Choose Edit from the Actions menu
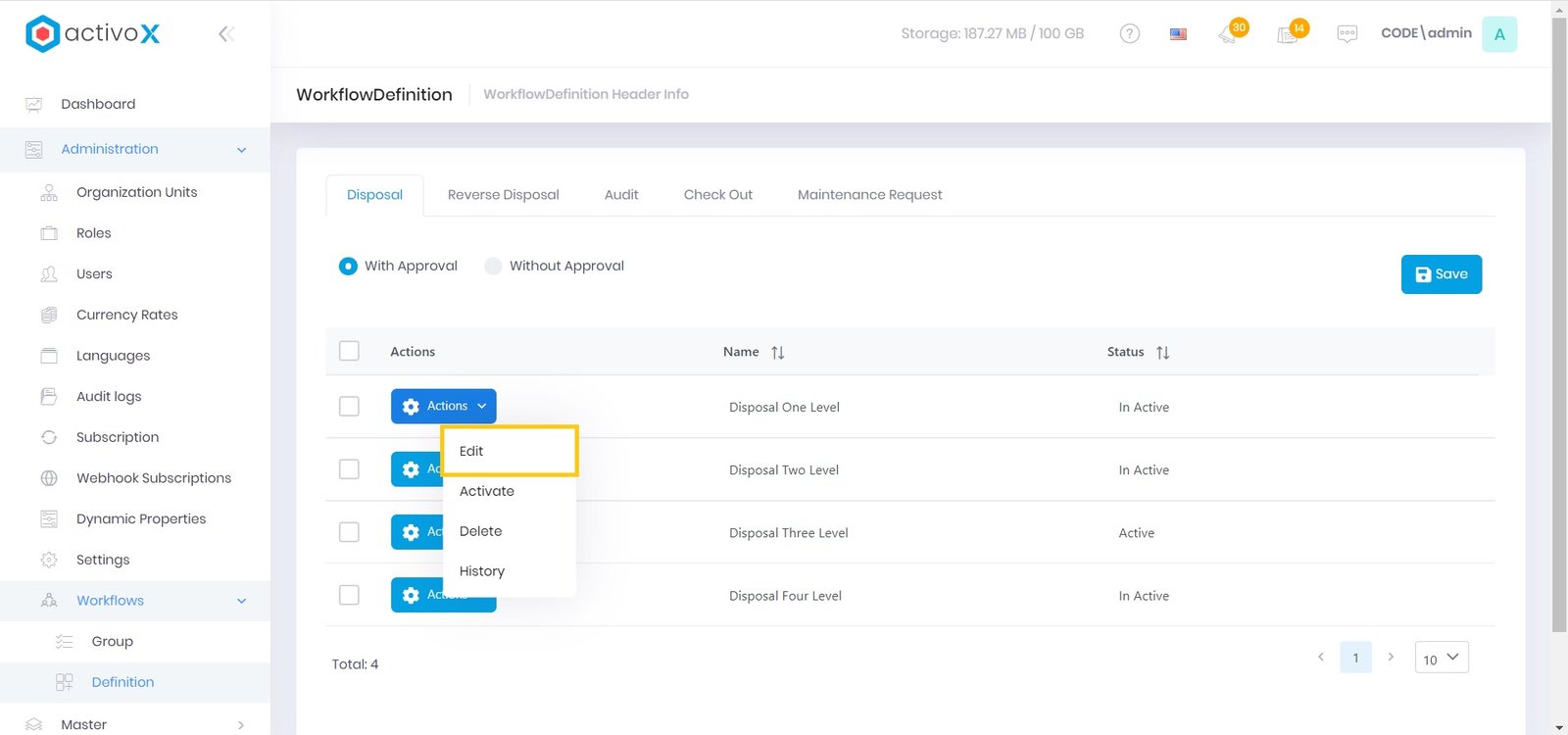This screenshot has height=735, width=1568. 510,451
